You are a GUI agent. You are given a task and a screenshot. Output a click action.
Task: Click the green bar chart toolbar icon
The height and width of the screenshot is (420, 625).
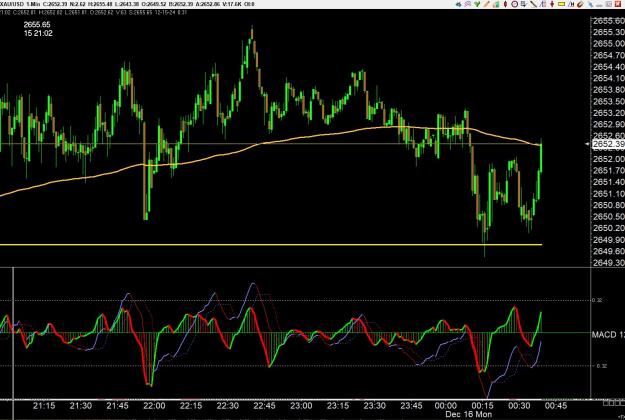[x=496, y=4]
